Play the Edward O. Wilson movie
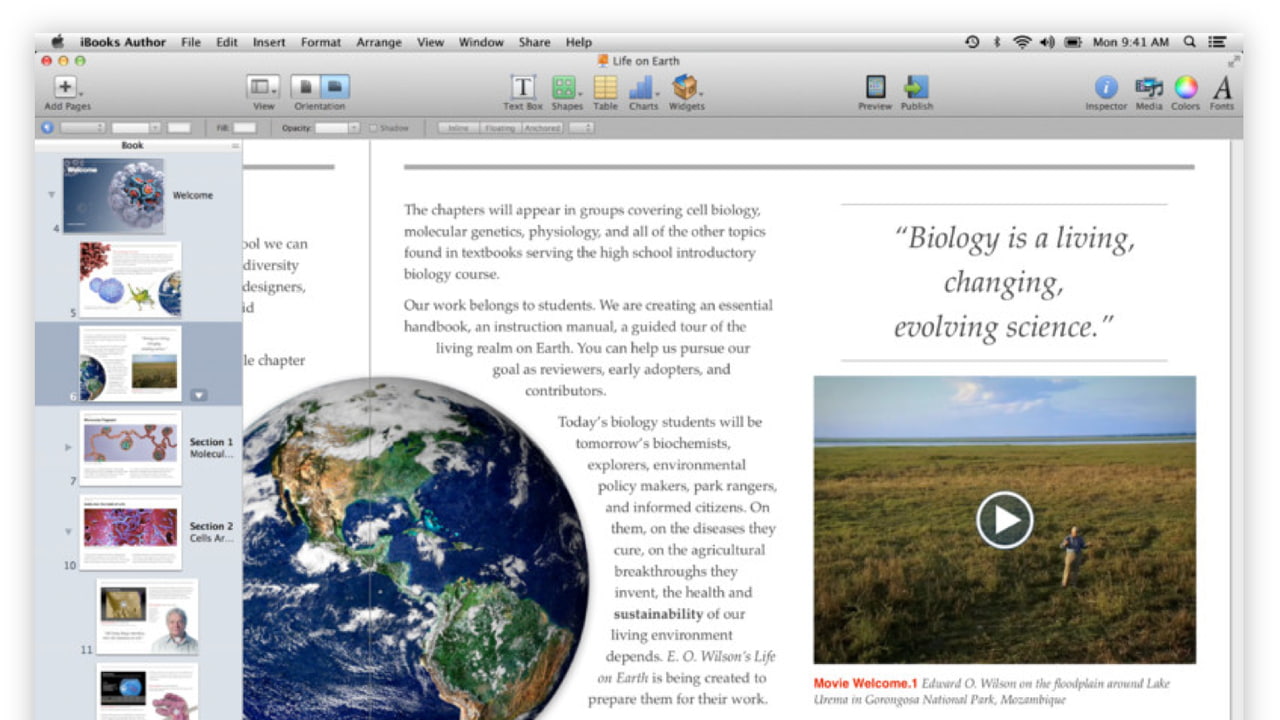 (x=1004, y=519)
